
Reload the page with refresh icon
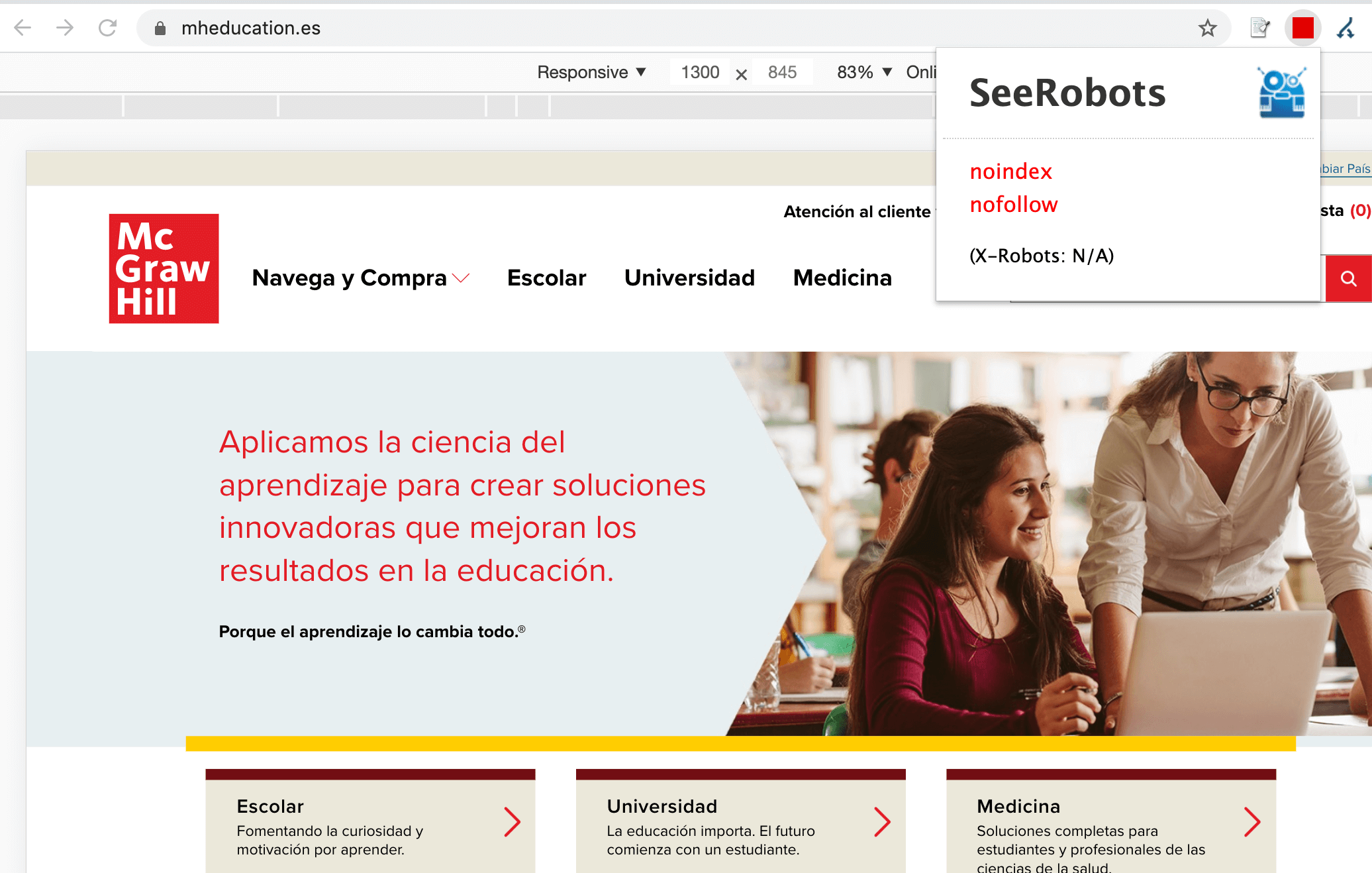(x=107, y=28)
